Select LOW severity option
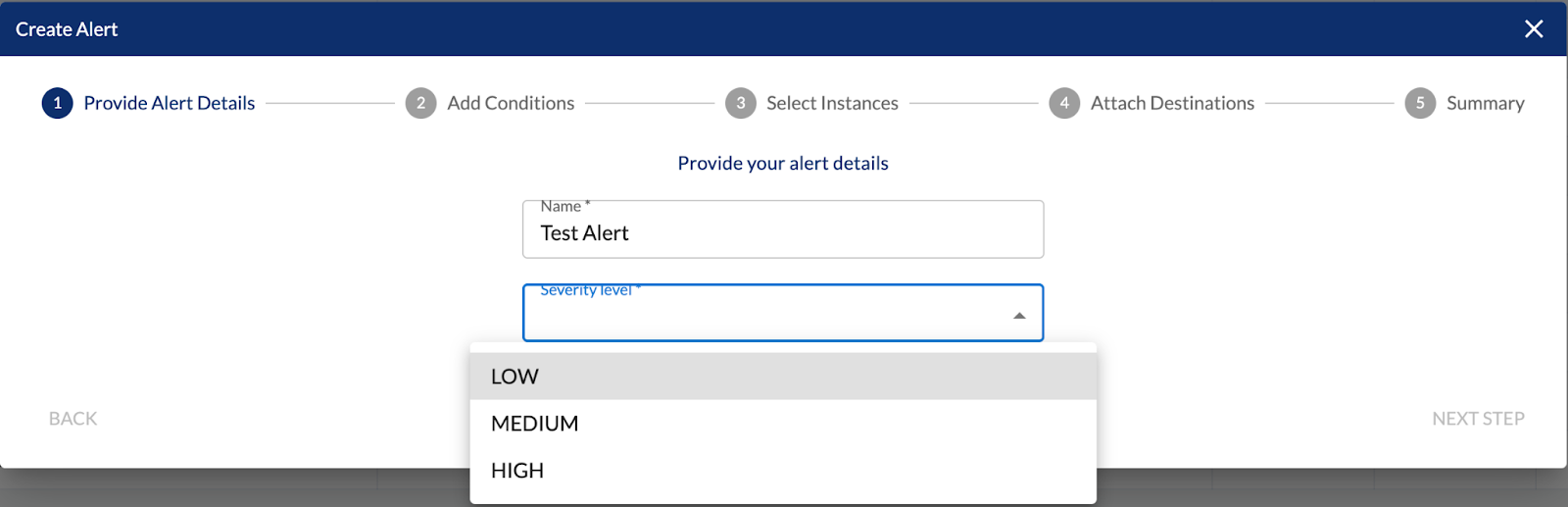 click(783, 377)
